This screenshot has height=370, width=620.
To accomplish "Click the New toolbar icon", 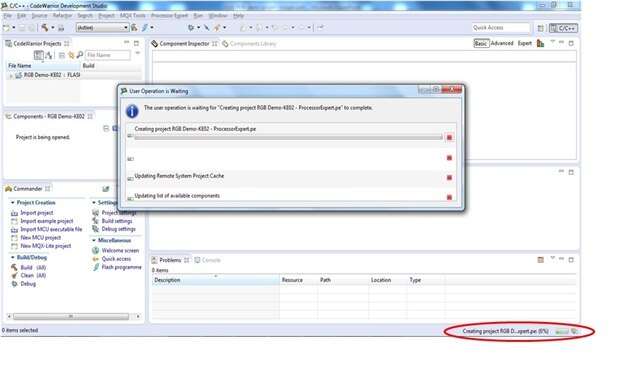I will coord(6,28).
